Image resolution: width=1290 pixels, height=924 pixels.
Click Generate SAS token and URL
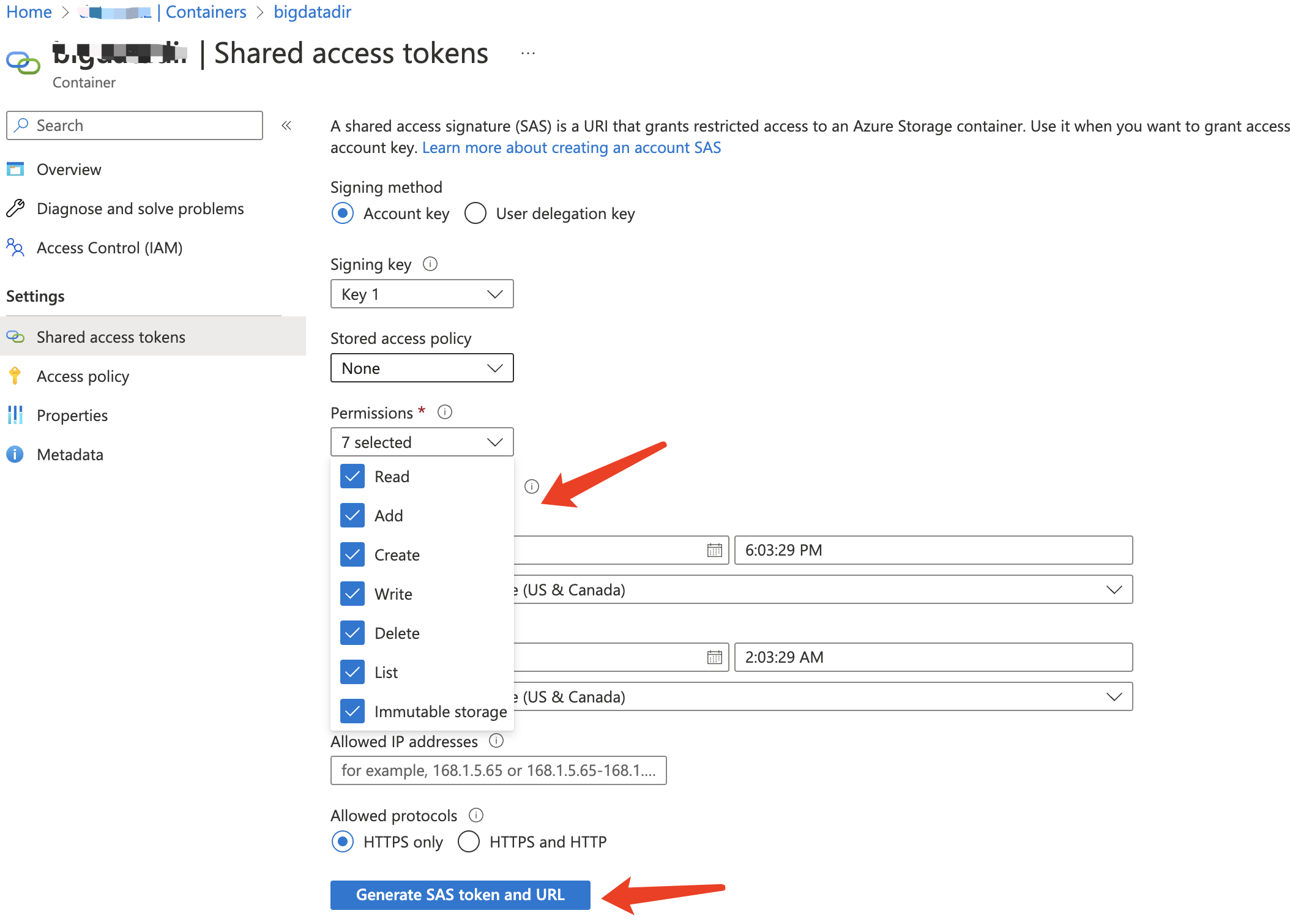[x=460, y=895]
